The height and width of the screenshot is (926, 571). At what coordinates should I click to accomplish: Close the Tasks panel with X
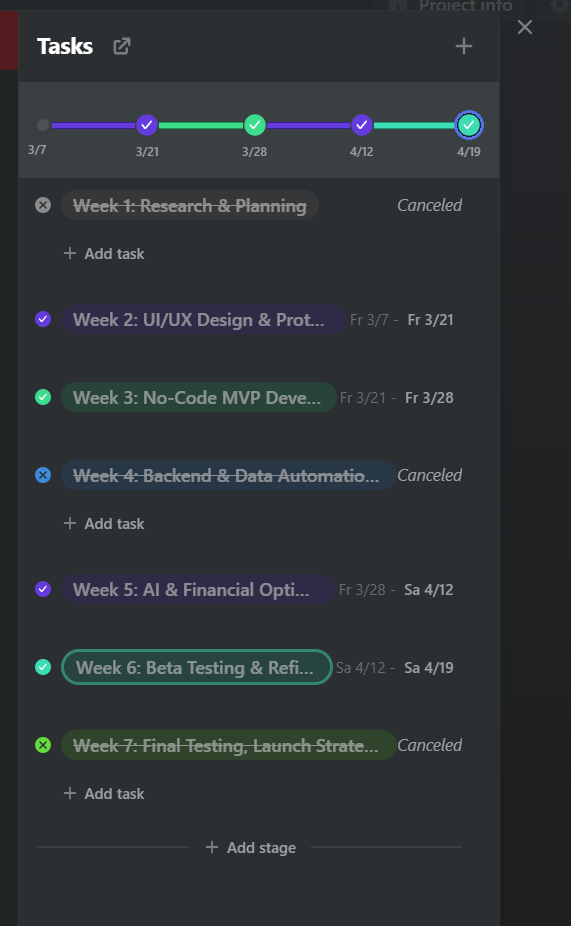coord(525,27)
